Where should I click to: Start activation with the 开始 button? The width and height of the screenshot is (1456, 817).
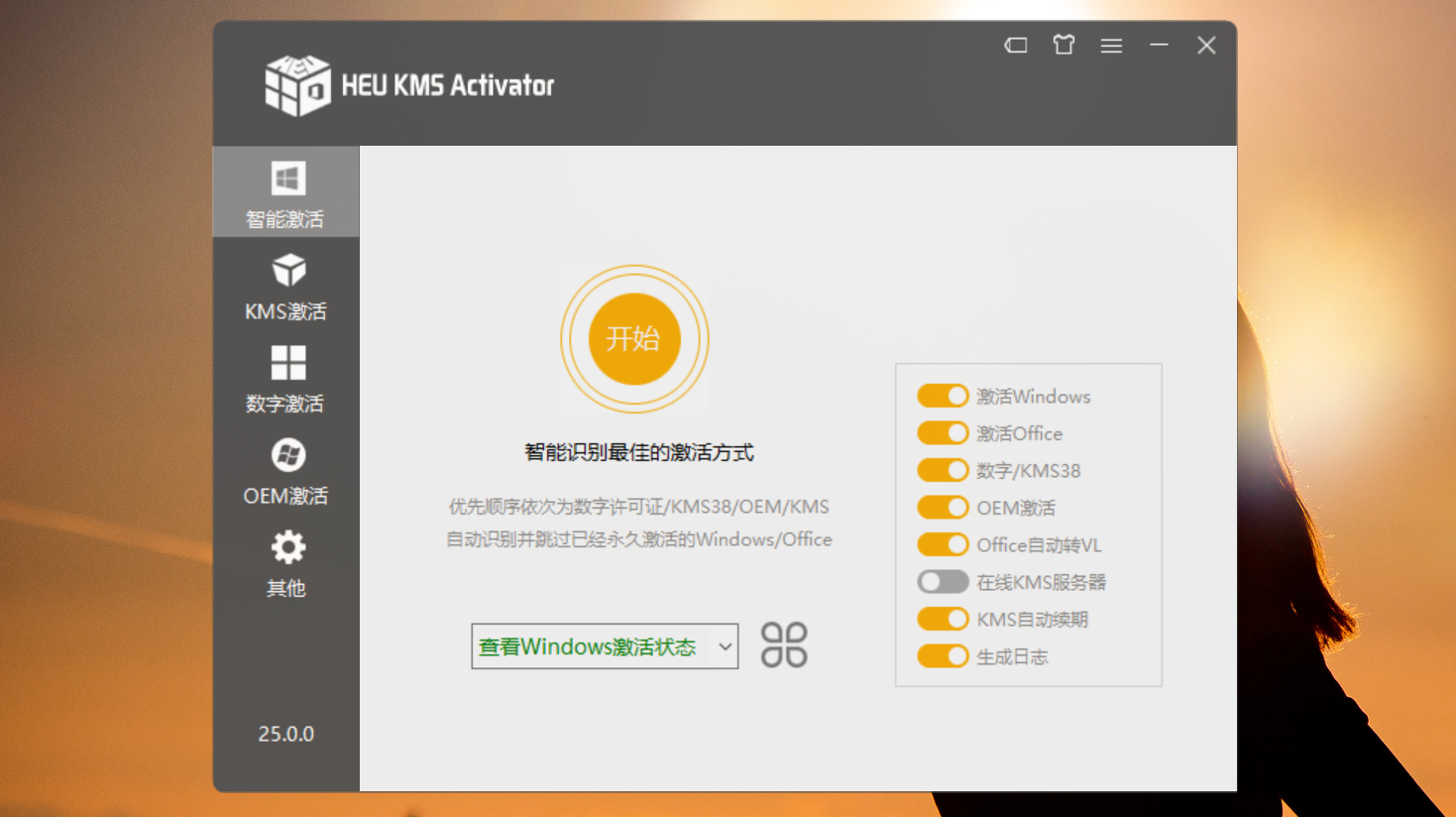[634, 339]
